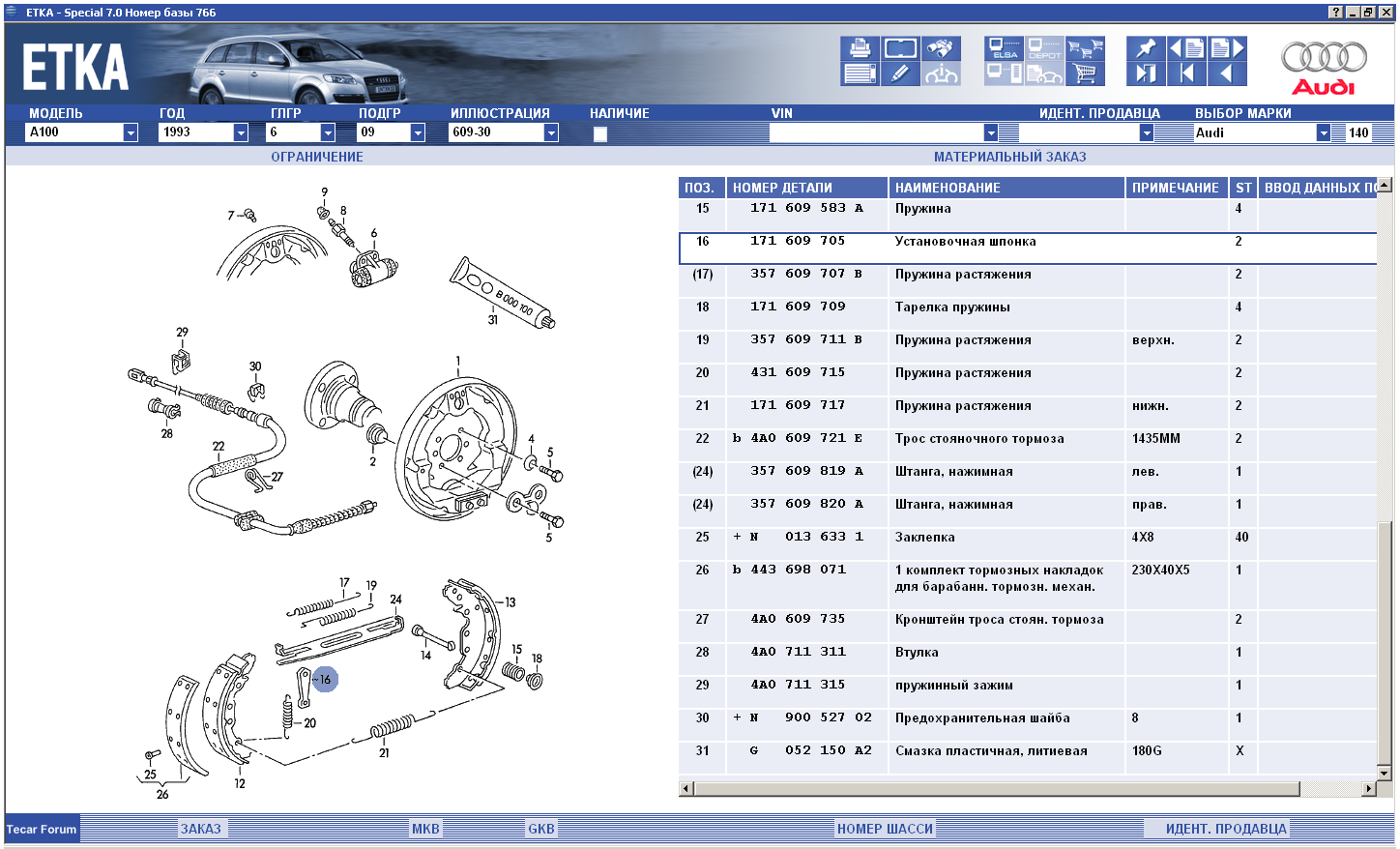The width and height of the screenshot is (1400, 849).
Task: Open the ИЛЛЮСТРАЦИЯ 609-30 dropdown
Action: pos(551,132)
